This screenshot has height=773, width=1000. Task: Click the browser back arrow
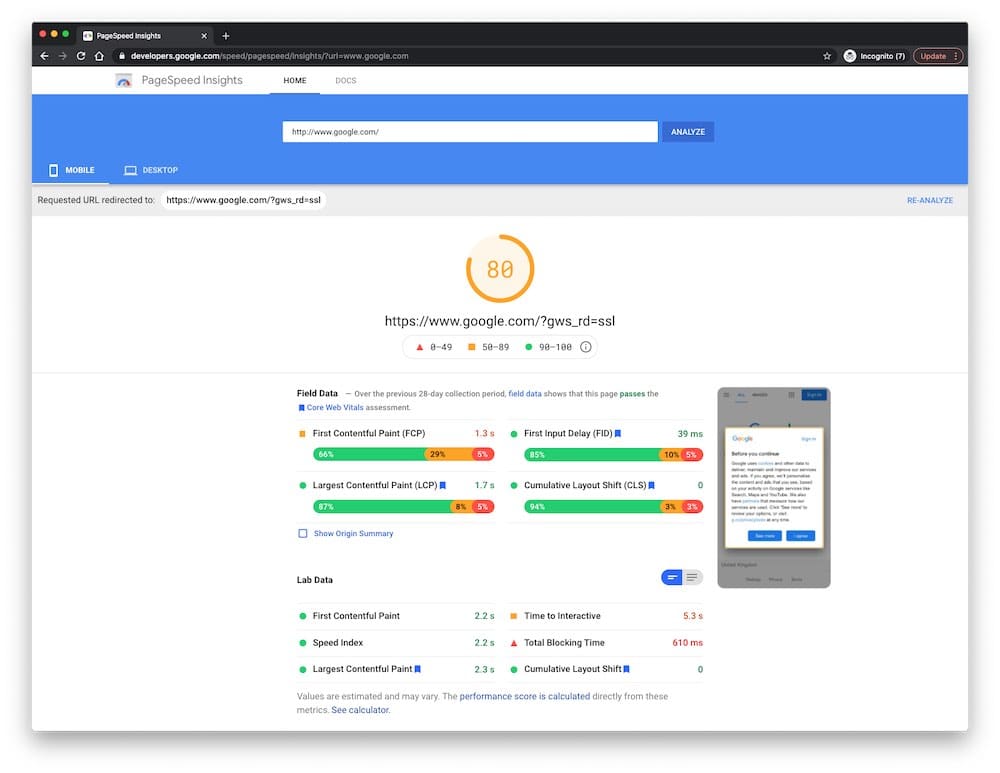point(44,56)
